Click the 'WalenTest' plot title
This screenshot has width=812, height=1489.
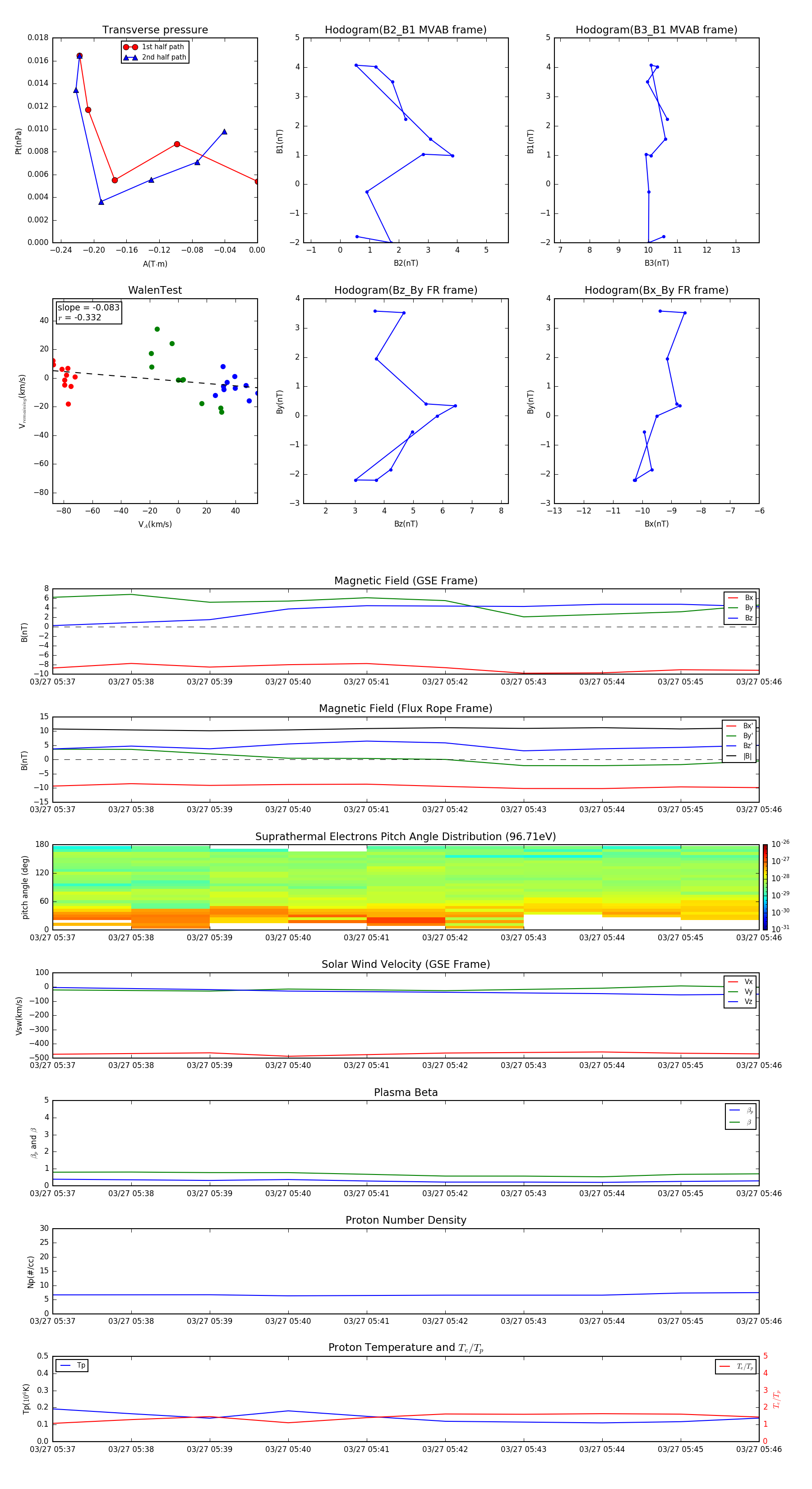pos(155,290)
